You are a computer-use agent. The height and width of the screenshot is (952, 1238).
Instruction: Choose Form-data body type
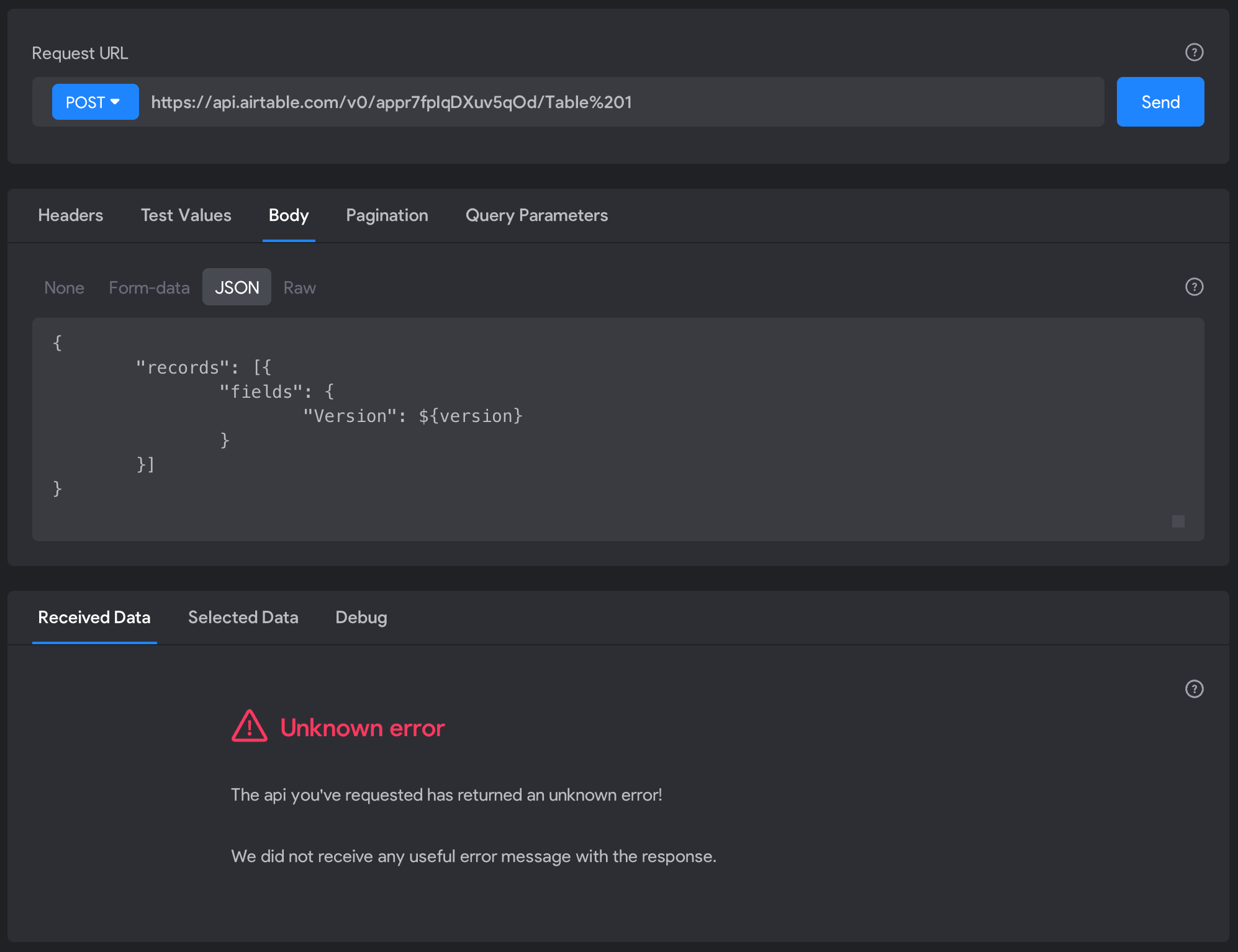[x=149, y=287]
